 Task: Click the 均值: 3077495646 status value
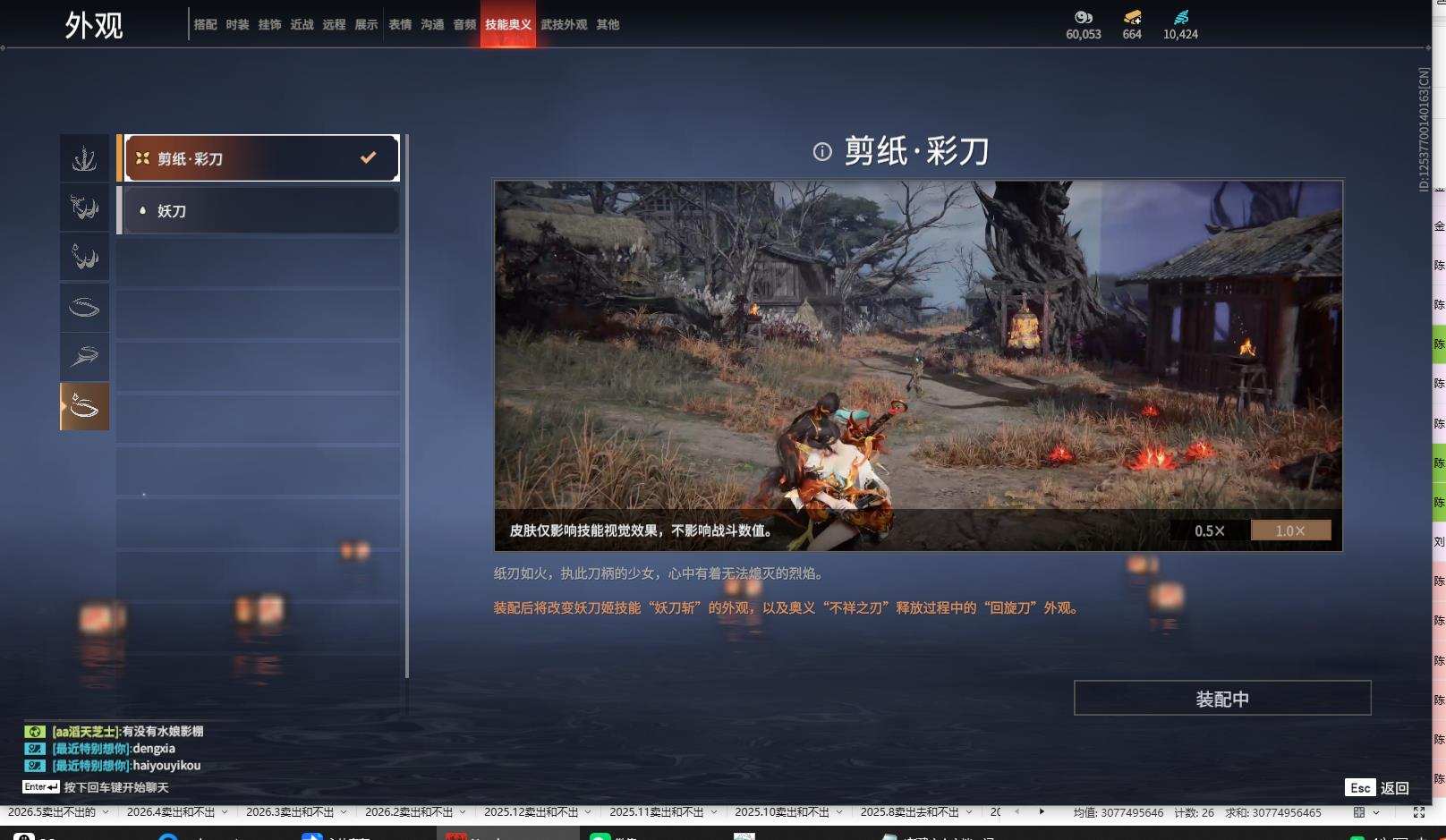(x=1119, y=813)
